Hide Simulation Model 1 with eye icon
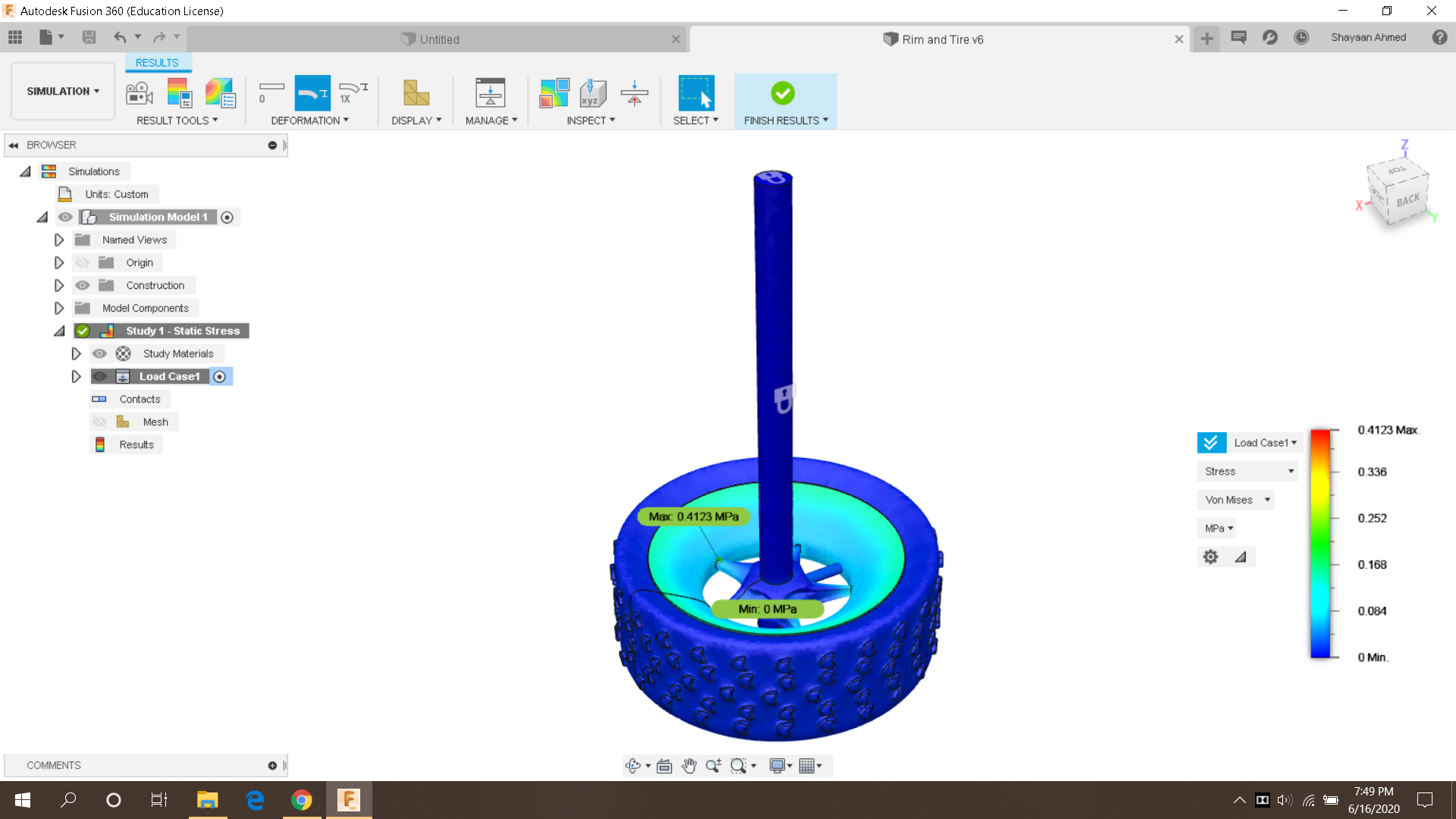This screenshot has width=1456, height=819. tap(65, 217)
